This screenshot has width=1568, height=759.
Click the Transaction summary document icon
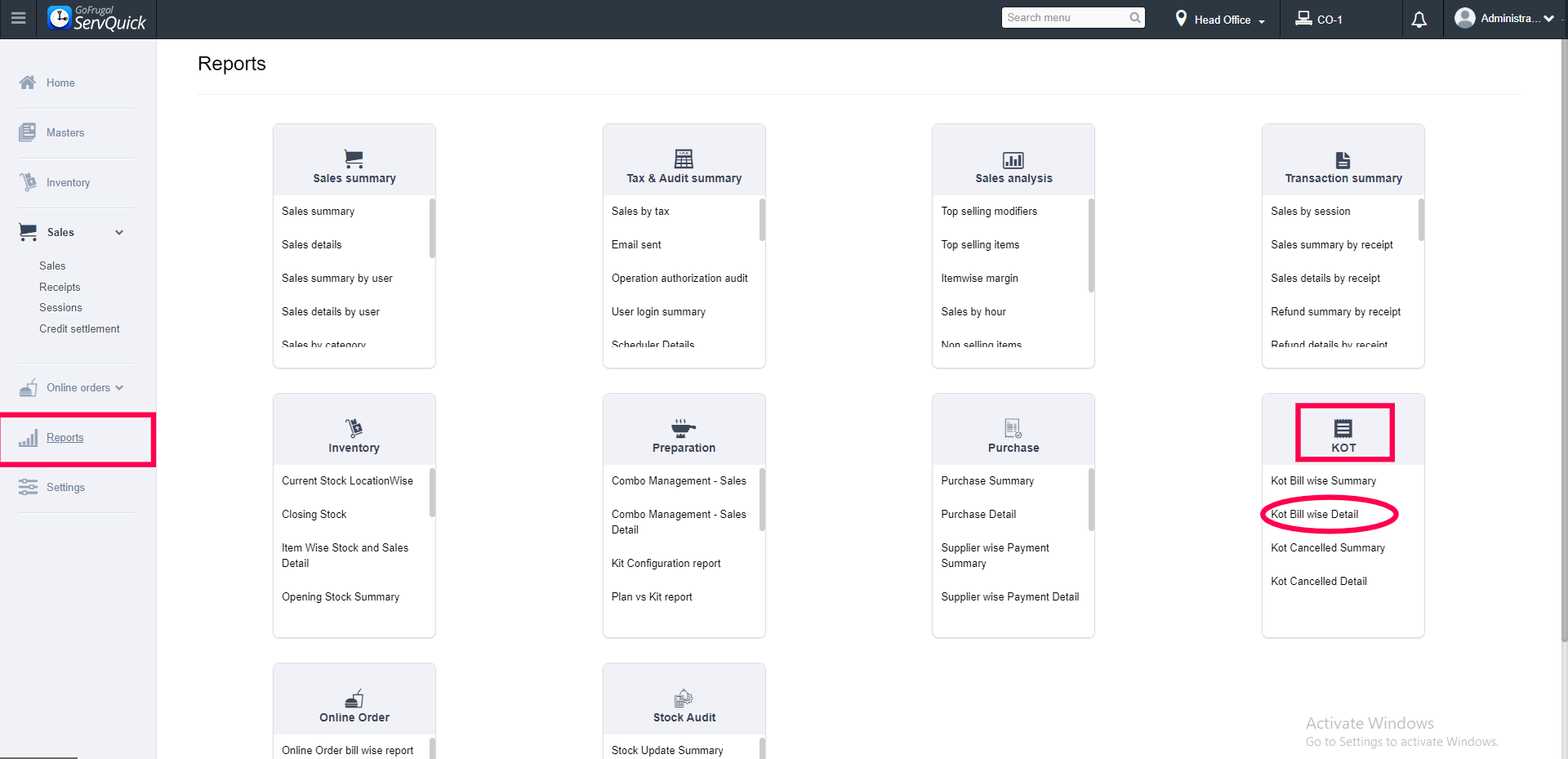pos(1343,160)
